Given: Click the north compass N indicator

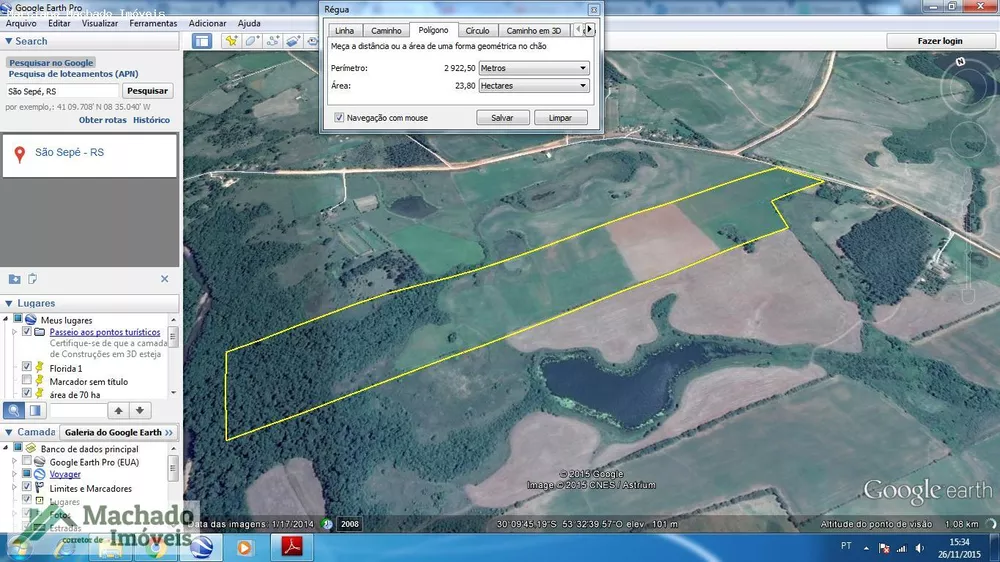Looking at the screenshot, I should coord(960,62).
